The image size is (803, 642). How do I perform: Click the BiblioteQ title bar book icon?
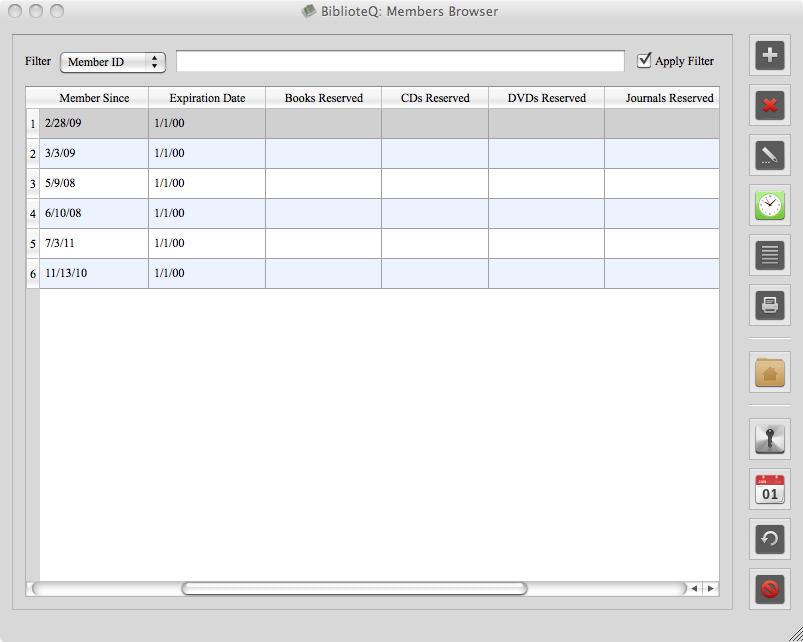[308, 11]
